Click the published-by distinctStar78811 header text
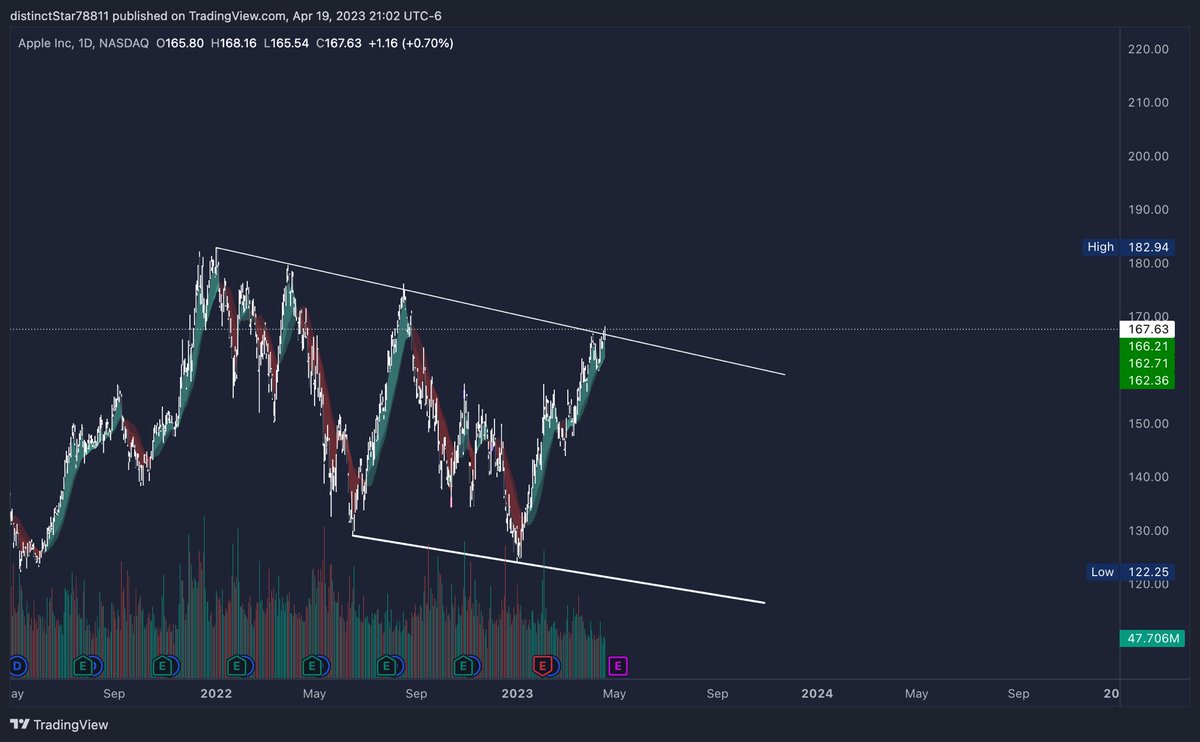 pyautogui.click(x=225, y=16)
